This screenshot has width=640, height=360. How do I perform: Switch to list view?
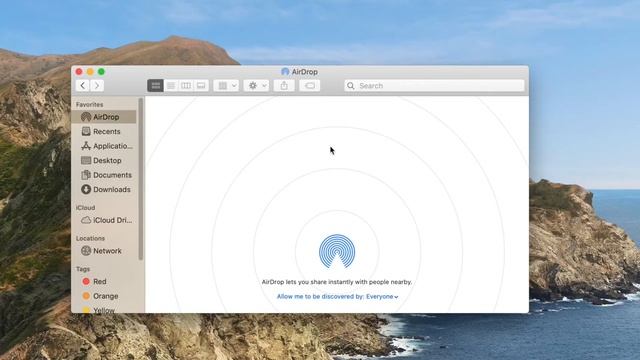click(171, 85)
